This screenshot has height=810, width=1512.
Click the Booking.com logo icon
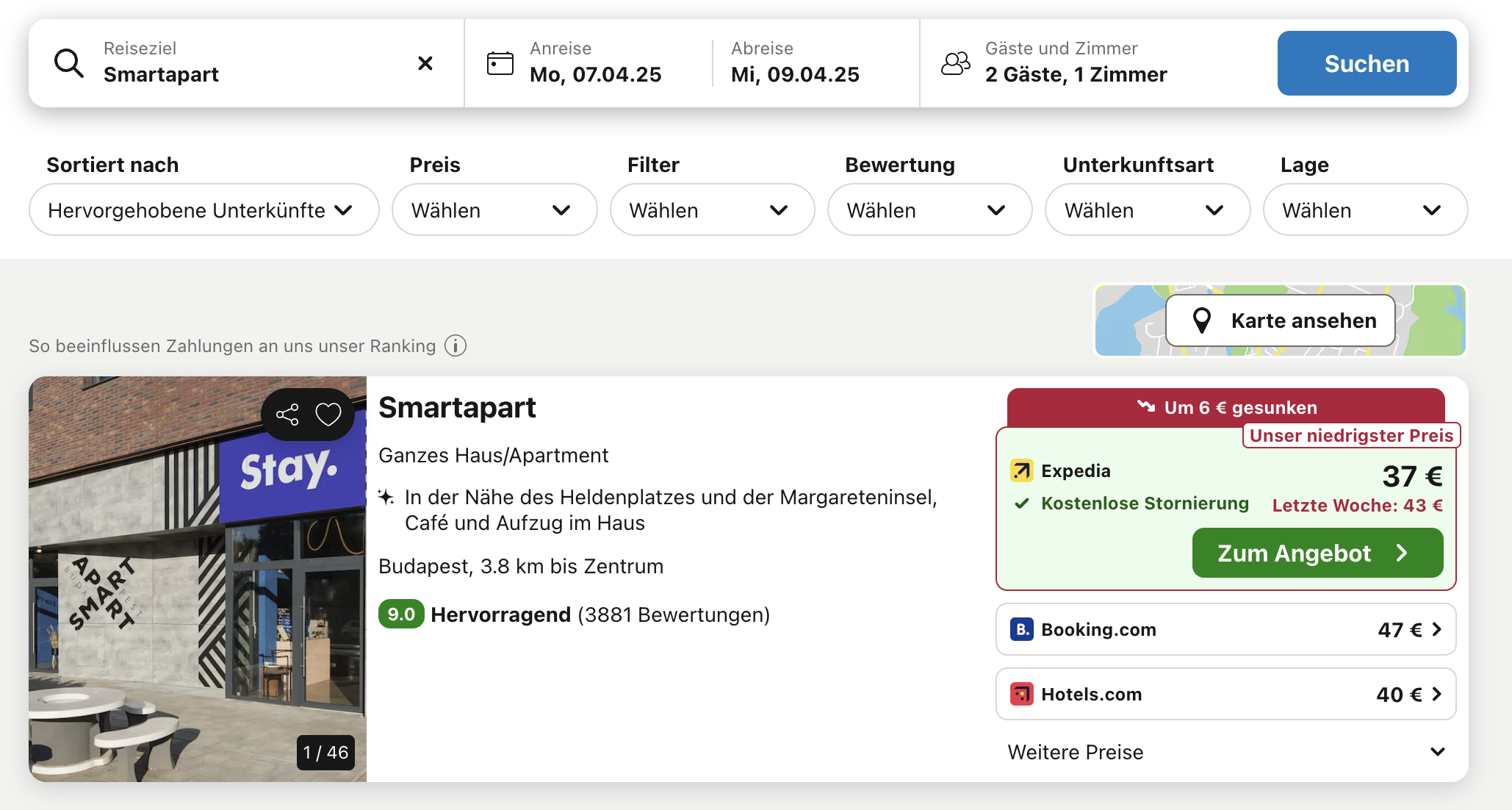click(x=1022, y=629)
